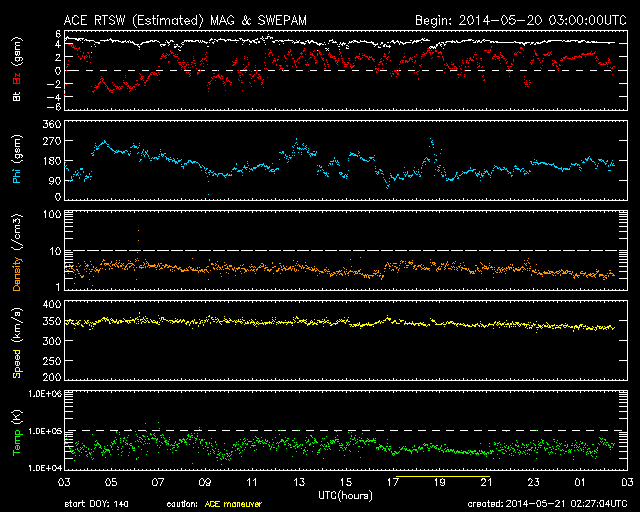
Task: Click the "start DOY: 140" text
Action: [98, 505]
